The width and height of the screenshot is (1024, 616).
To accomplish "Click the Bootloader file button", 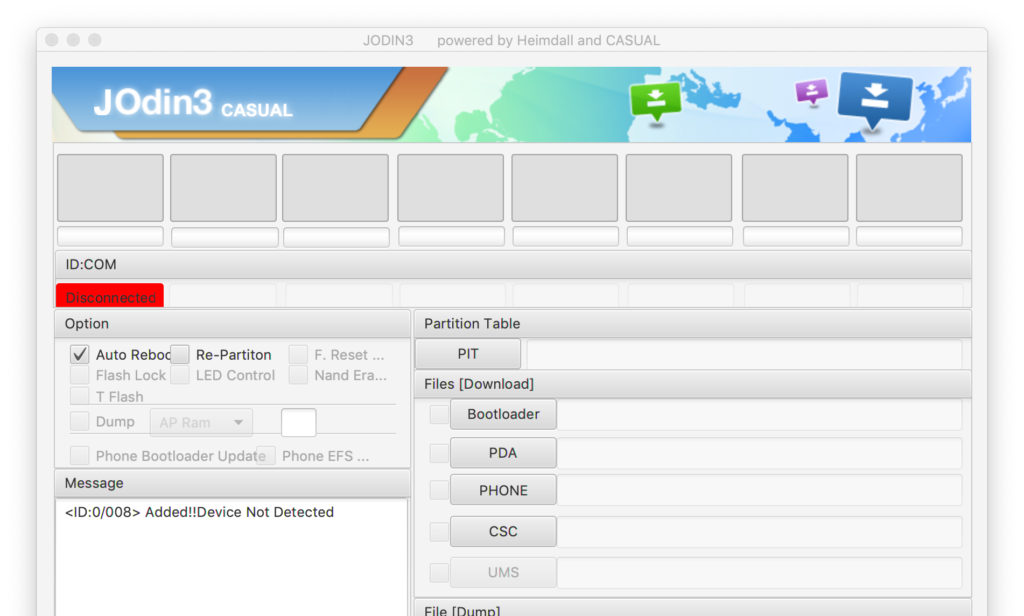I will [503, 414].
